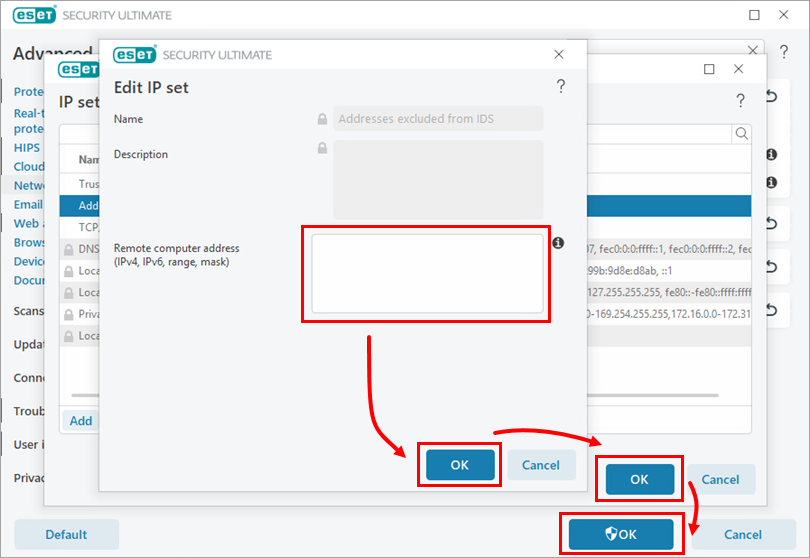Viewport: 810px width, 558px height.
Task: Click the horizontal scrollbar in IP sets list
Action: [85, 395]
